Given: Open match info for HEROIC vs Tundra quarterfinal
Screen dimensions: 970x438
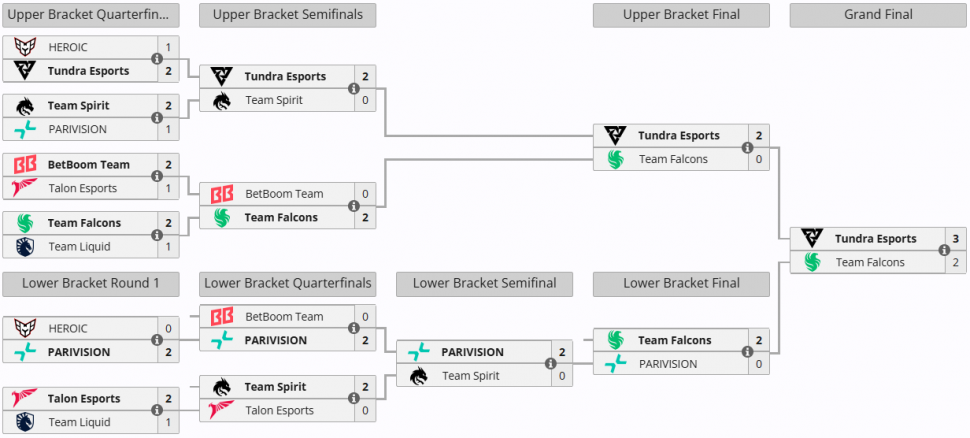Looking at the screenshot, I should click(157, 59).
